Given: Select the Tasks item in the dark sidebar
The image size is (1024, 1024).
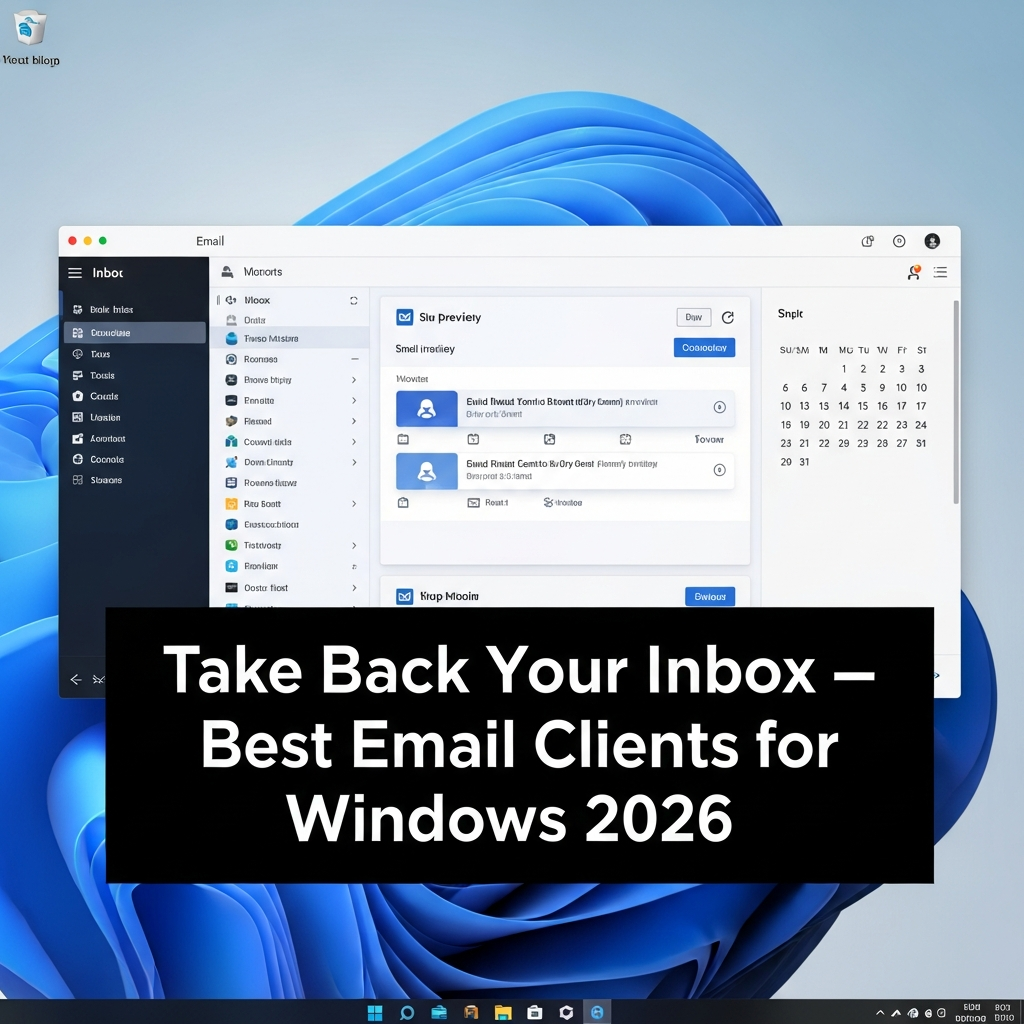Looking at the screenshot, I should click(103, 354).
